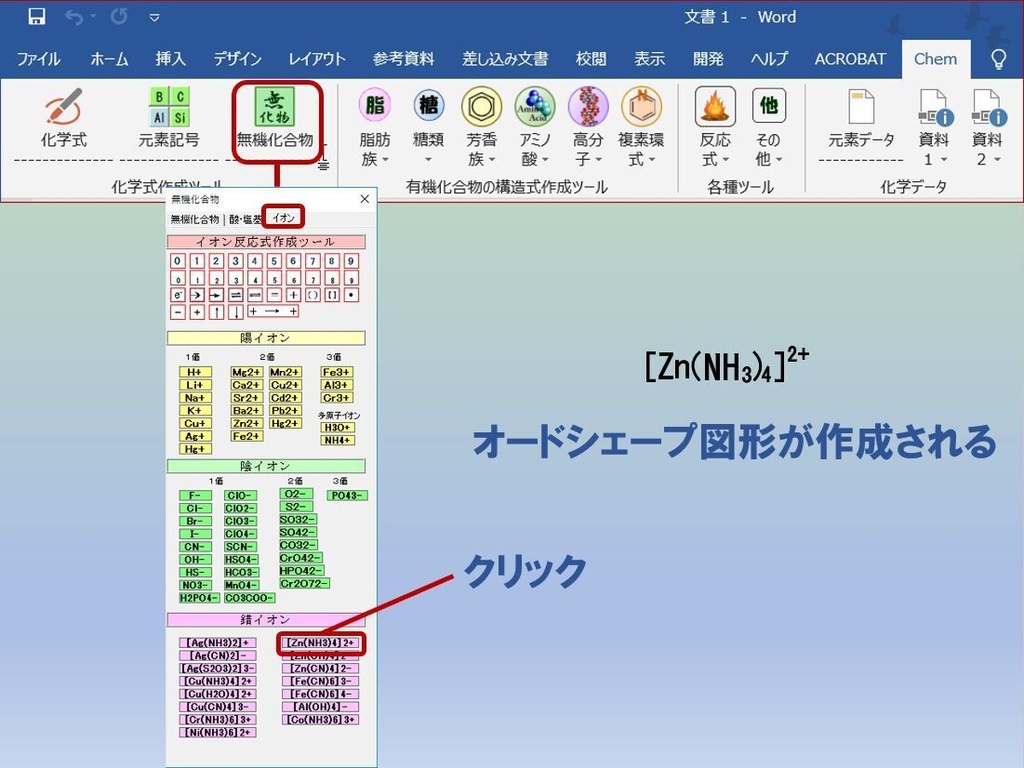Viewport: 1024px width, 768px height.
Task: Open the 脂肪族 aliphatic compounds dropdown
Action: (x=375, y=125)
